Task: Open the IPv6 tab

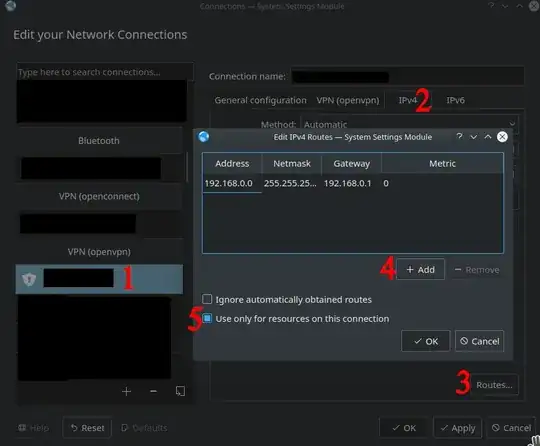Action: (x=455, y=100)
